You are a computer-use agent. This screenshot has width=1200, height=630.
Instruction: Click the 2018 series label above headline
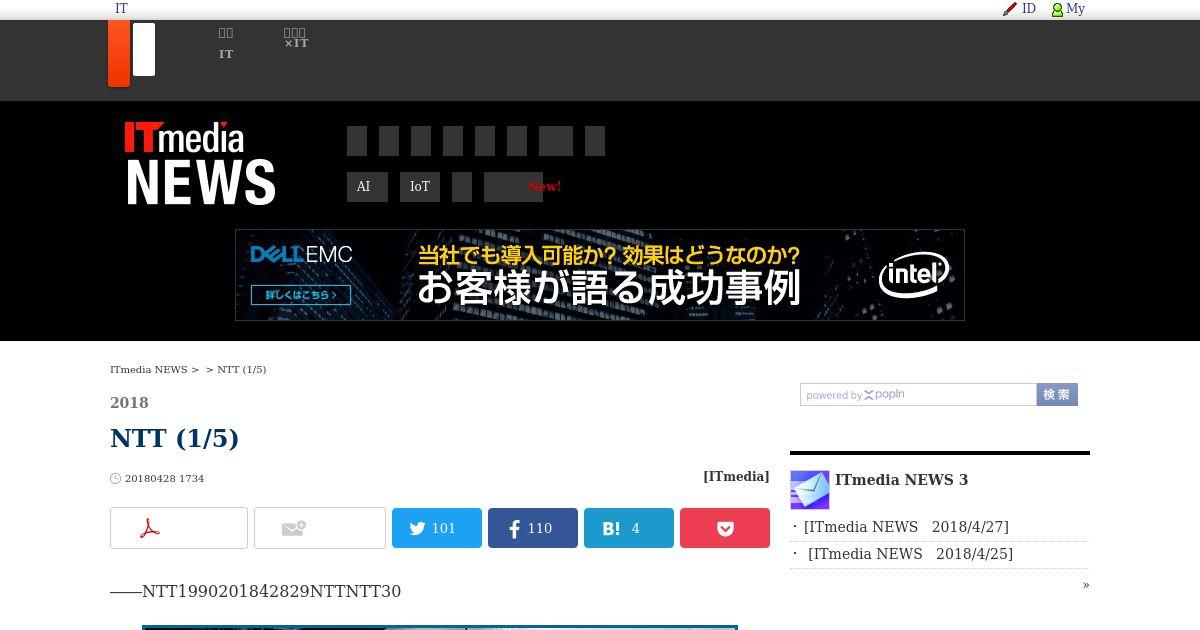129,403
